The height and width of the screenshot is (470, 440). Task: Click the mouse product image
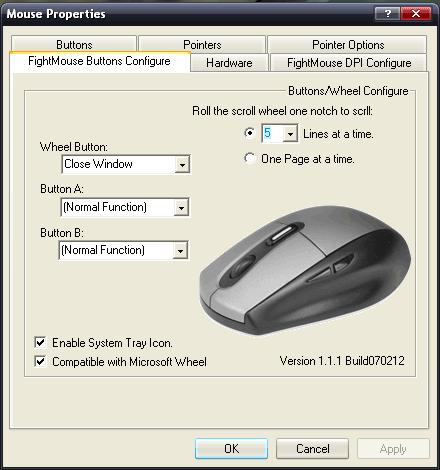(305, 270)
